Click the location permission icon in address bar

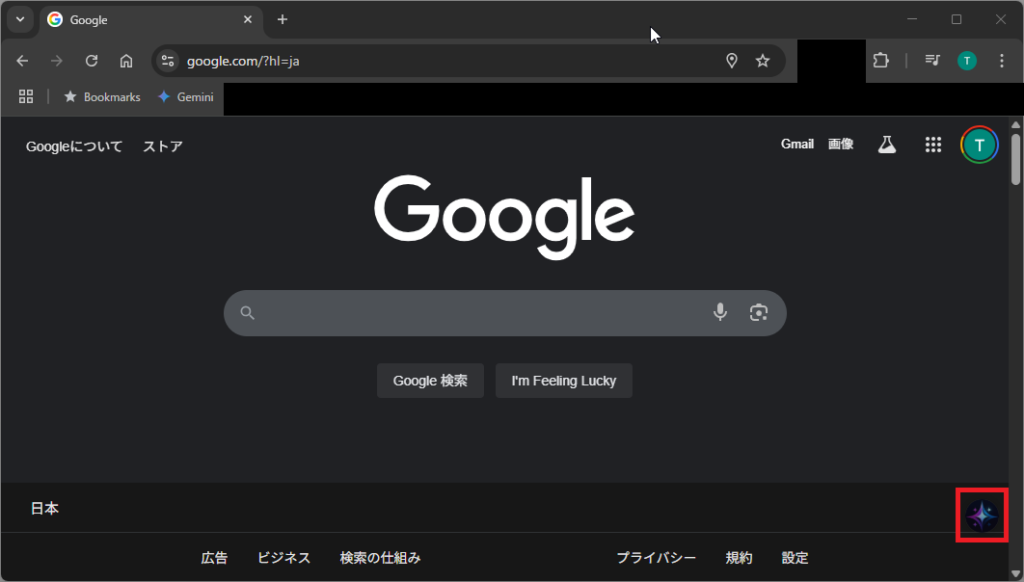tap(731, 61)
